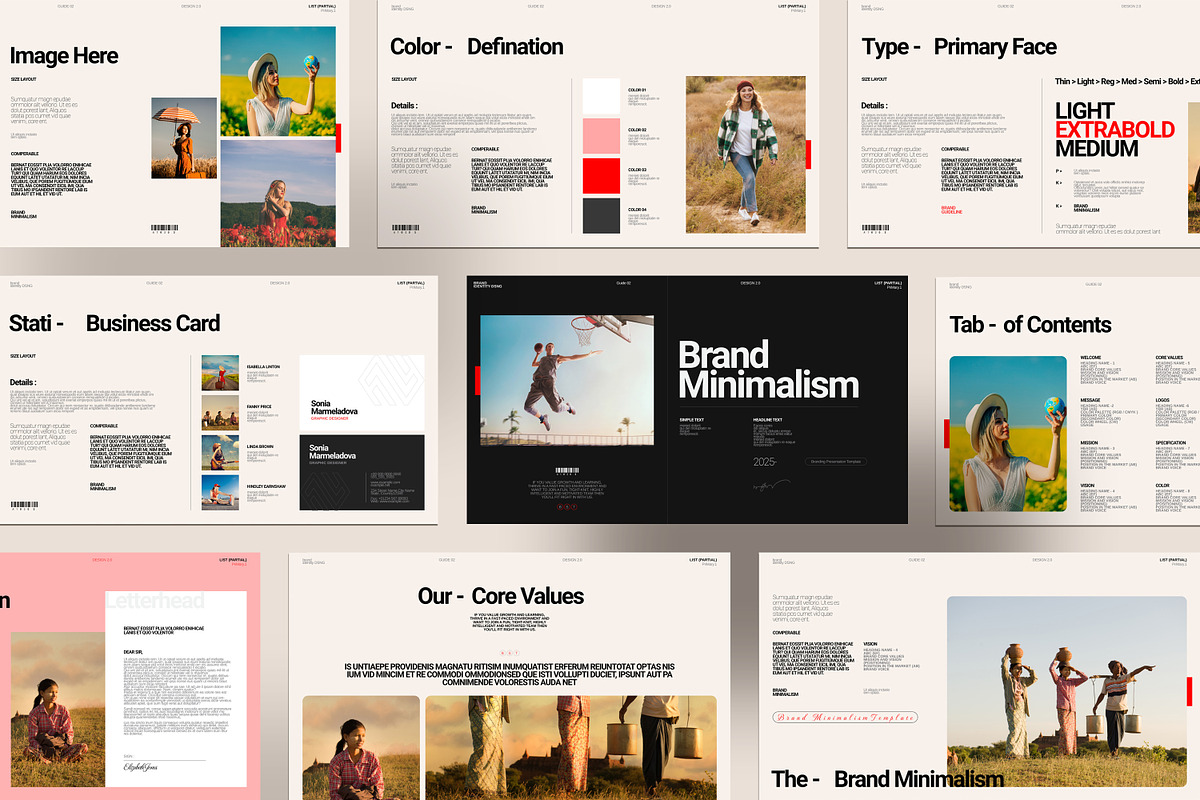The width and height of the screenshot is (1200, 800).
Task: Click DEAR SIR on the Letterhead page
Action: tap(134, 651)
